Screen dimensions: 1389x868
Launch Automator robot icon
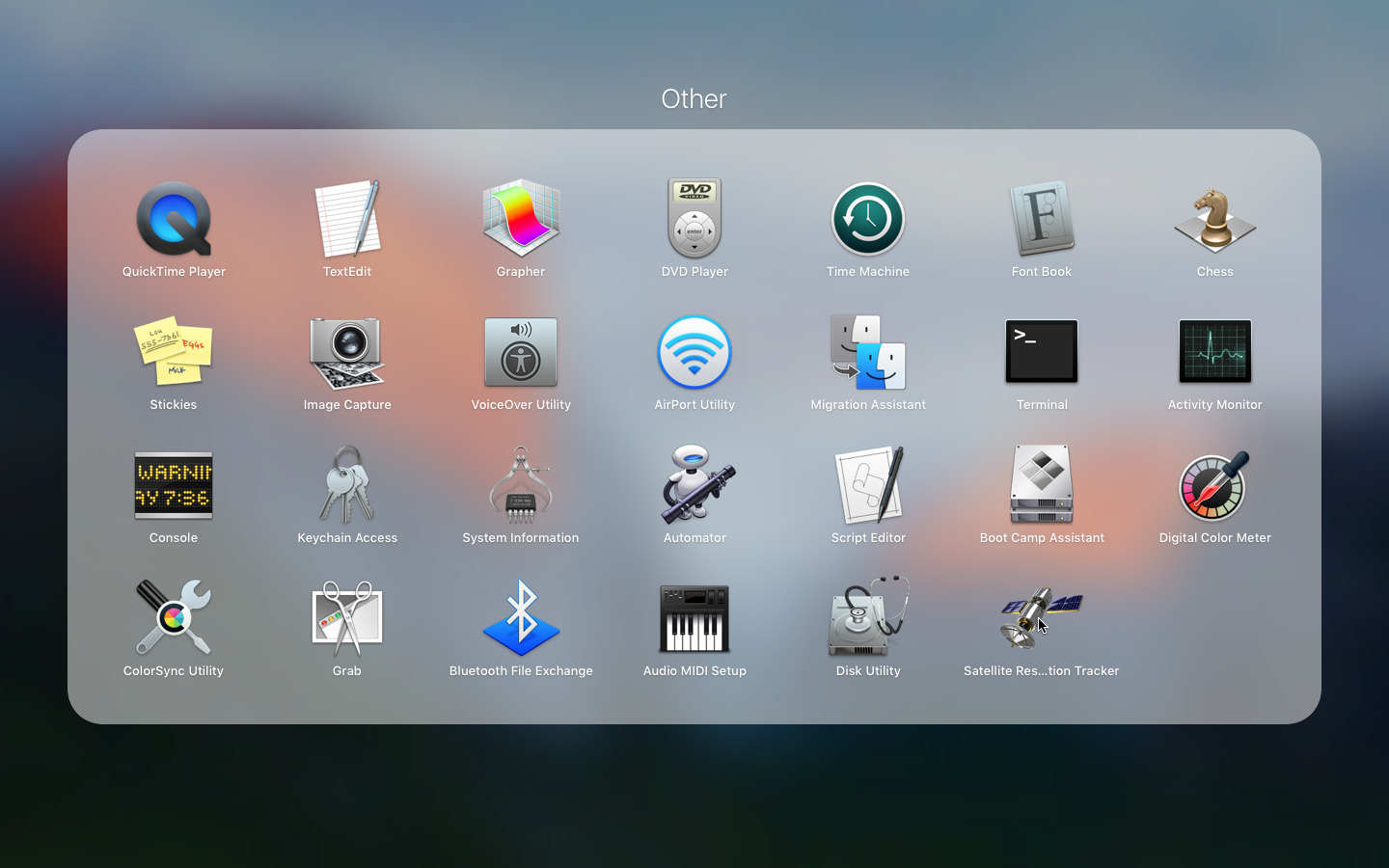[x=694, y=486]
